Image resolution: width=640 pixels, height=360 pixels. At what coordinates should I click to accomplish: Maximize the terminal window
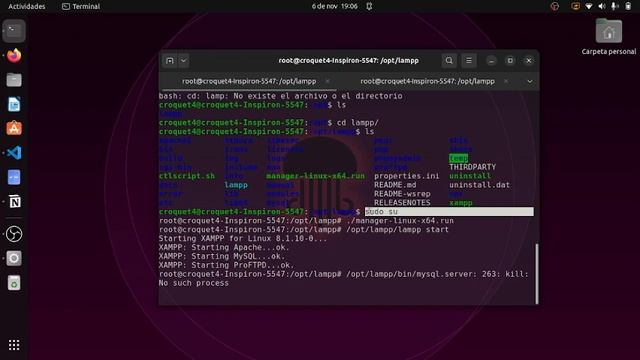tap(510, 61)
